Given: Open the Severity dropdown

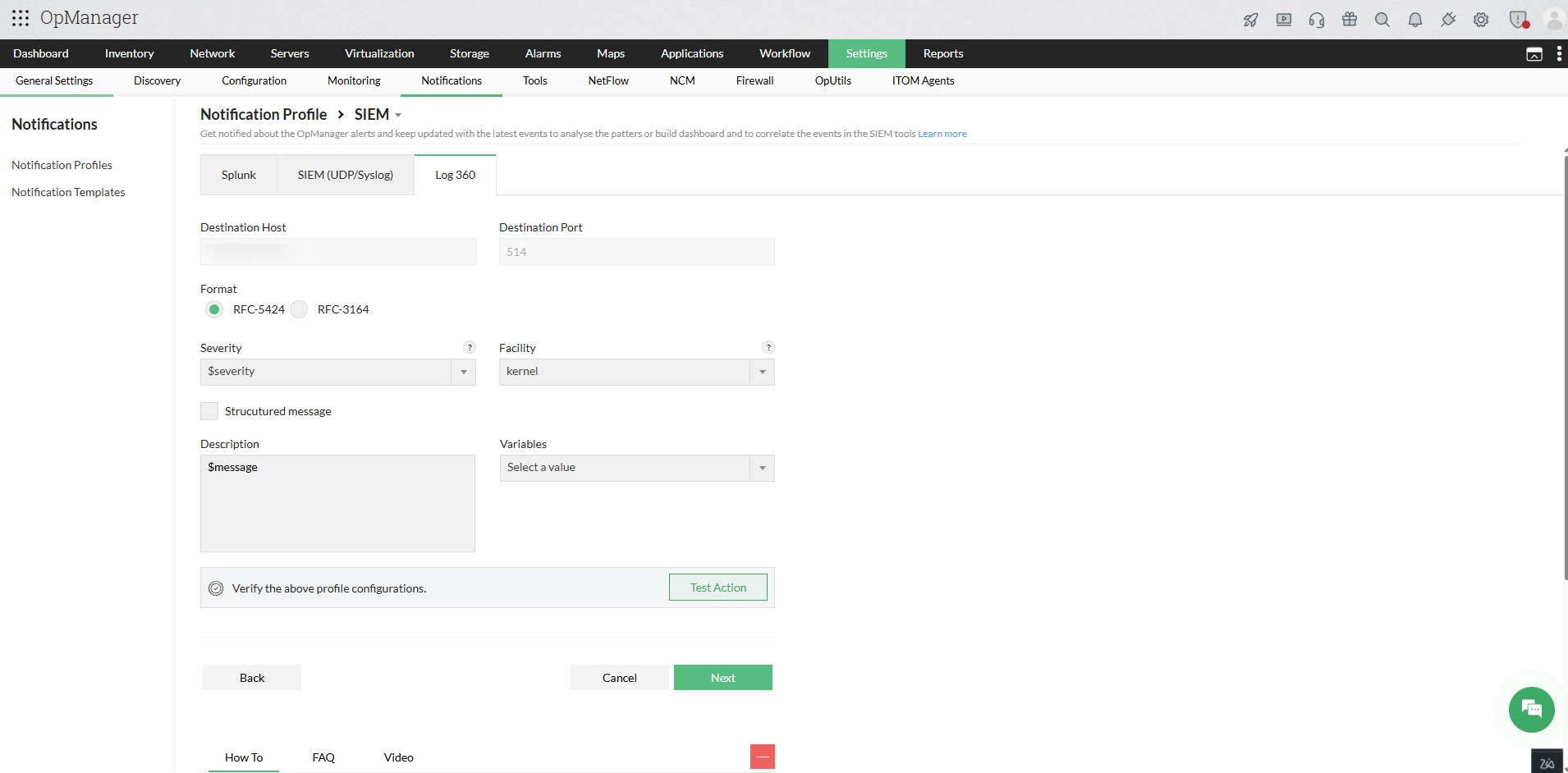Looking at the screenshot, I should tap(338, 372).
